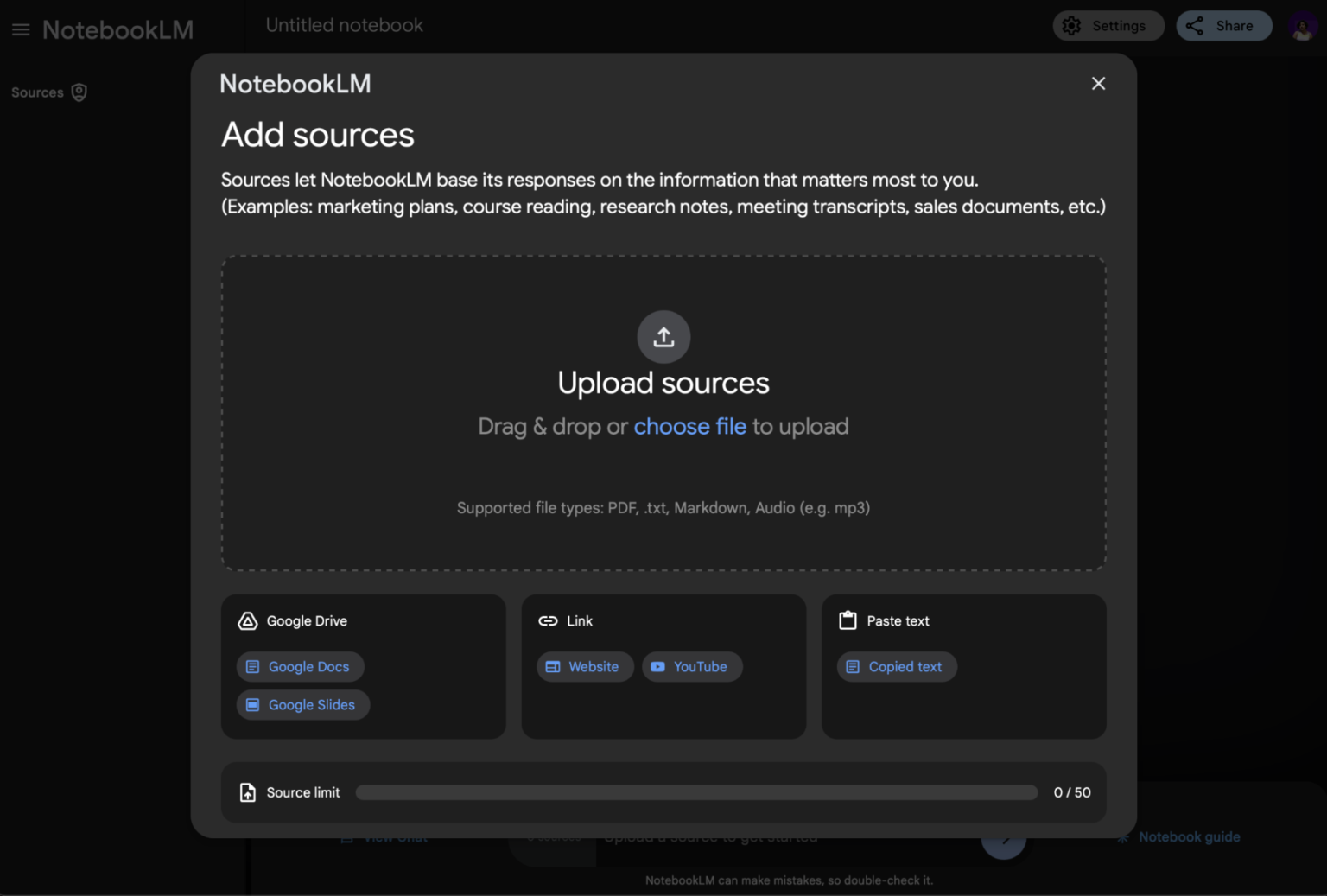Click the Source limit document icon

(x=247, y=791)
